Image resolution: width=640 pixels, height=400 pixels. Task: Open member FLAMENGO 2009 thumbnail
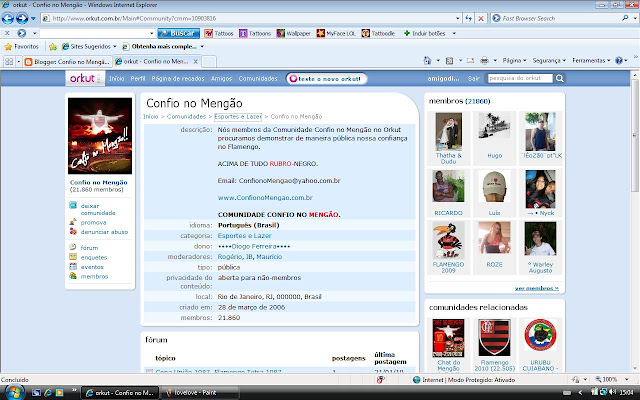[449, 240]
